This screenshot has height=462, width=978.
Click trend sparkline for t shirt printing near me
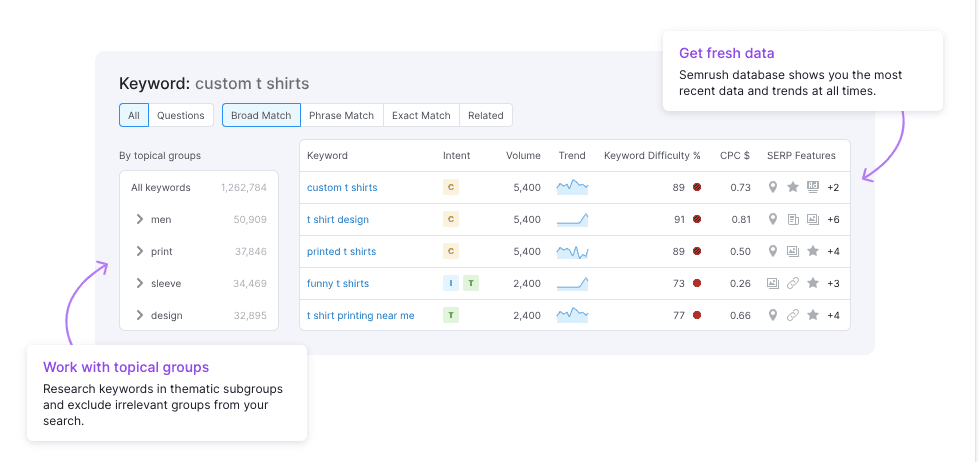pos(572,315)
